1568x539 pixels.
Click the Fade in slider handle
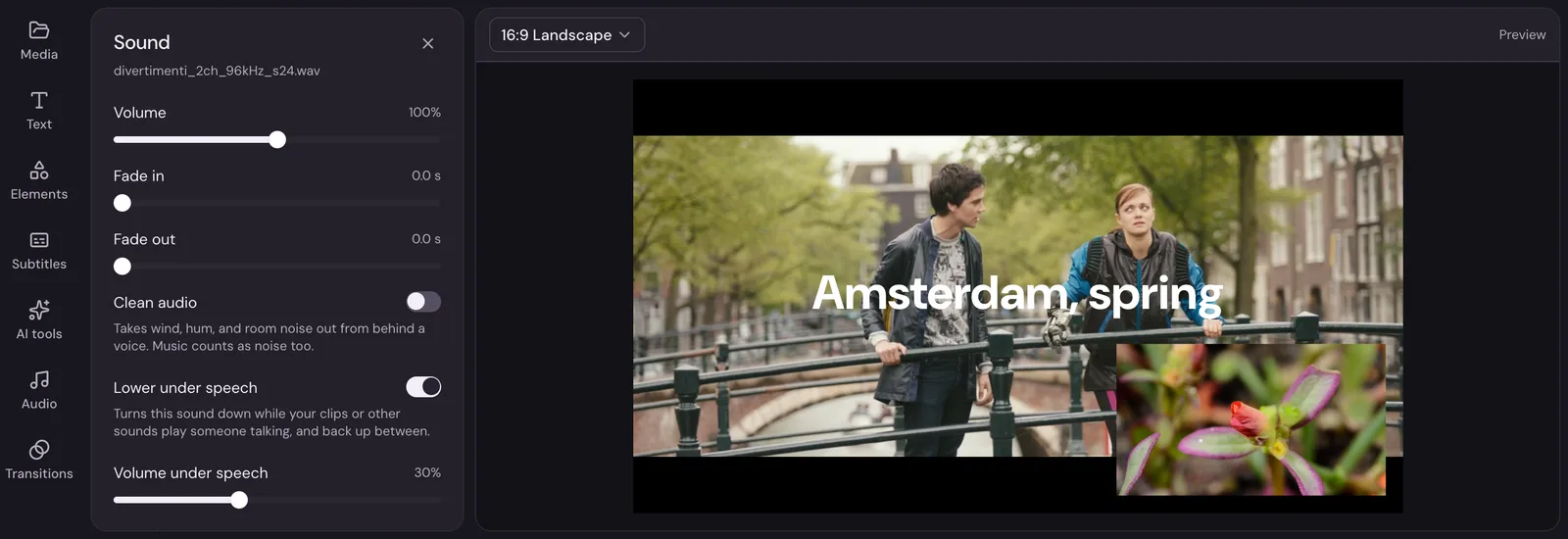(x=122, y=203)
